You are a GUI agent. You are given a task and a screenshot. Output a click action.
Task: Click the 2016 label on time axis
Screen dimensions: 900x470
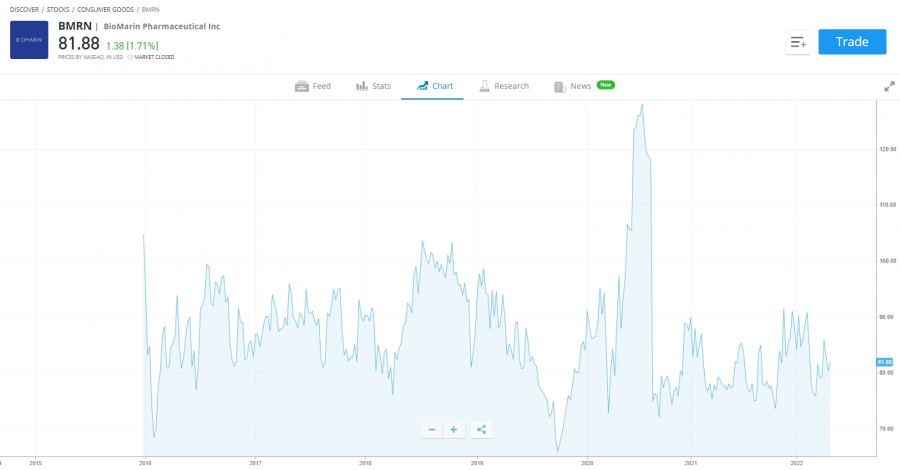tap(145, 463)
